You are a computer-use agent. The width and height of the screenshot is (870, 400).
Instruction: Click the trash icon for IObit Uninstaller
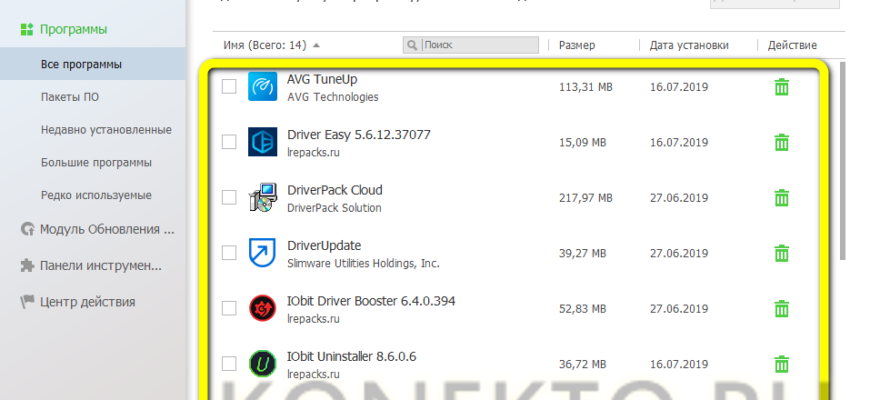click(x=782, y=364)
